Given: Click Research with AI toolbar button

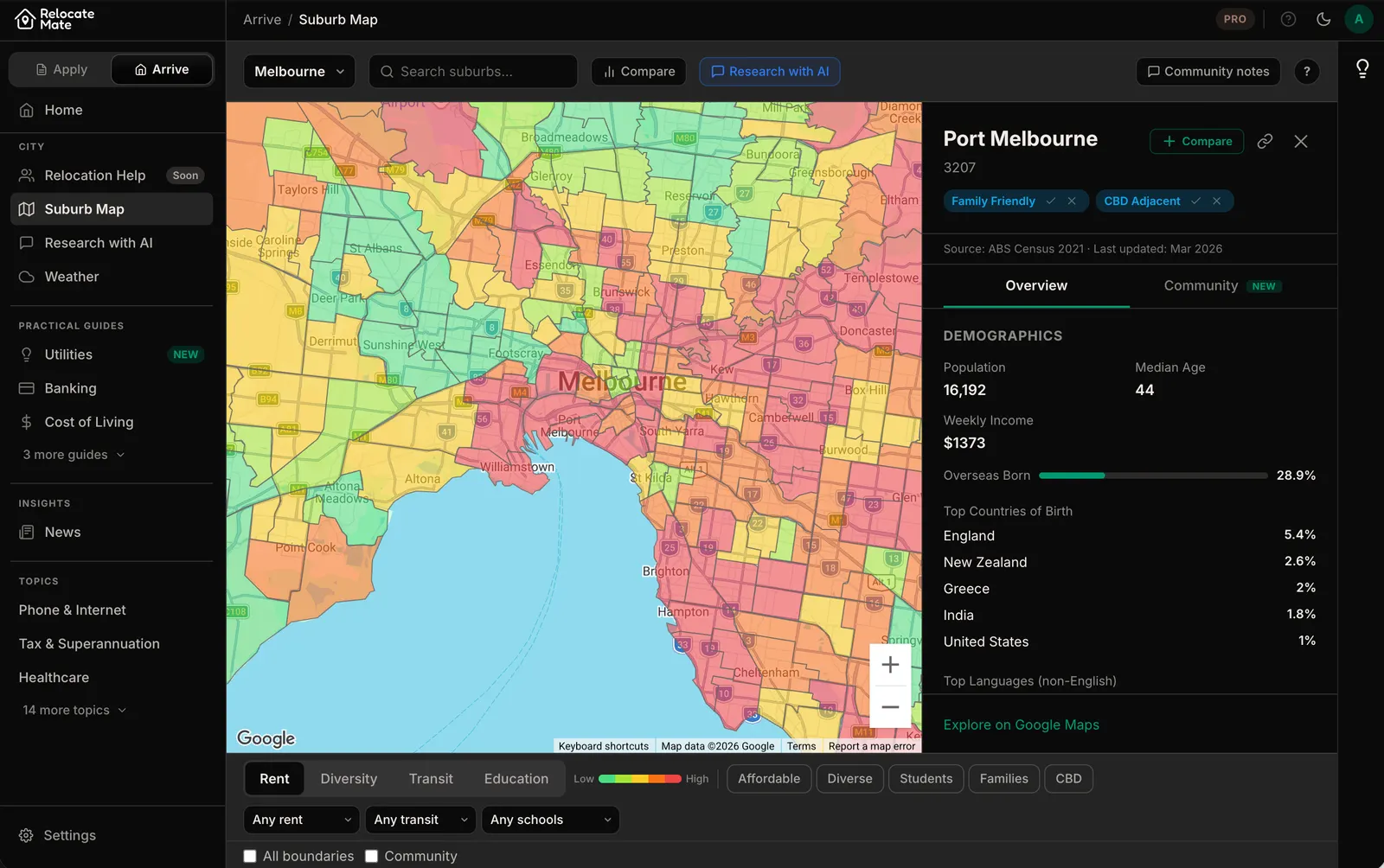Looking at the screenshot, I should (x=770, y=72).
